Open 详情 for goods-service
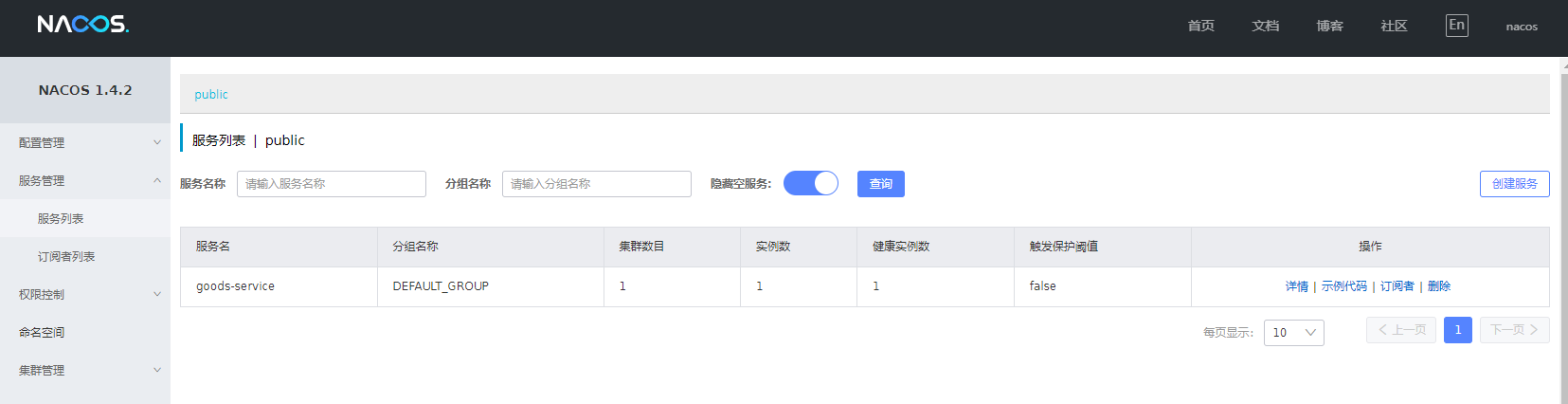The height and width of the screenshot is (404, 1568). tap(1297, 286)
